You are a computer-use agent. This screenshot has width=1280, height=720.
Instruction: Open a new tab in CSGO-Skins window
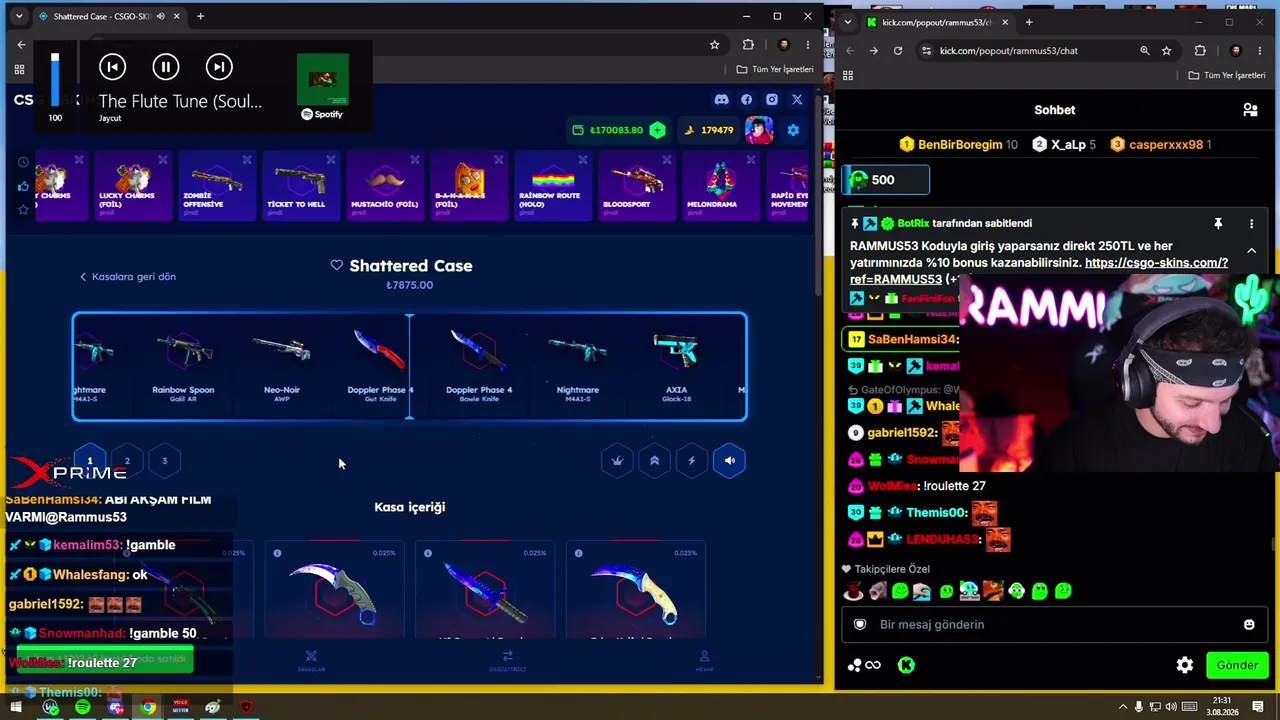pyautogui.click(x=200, y=16)
